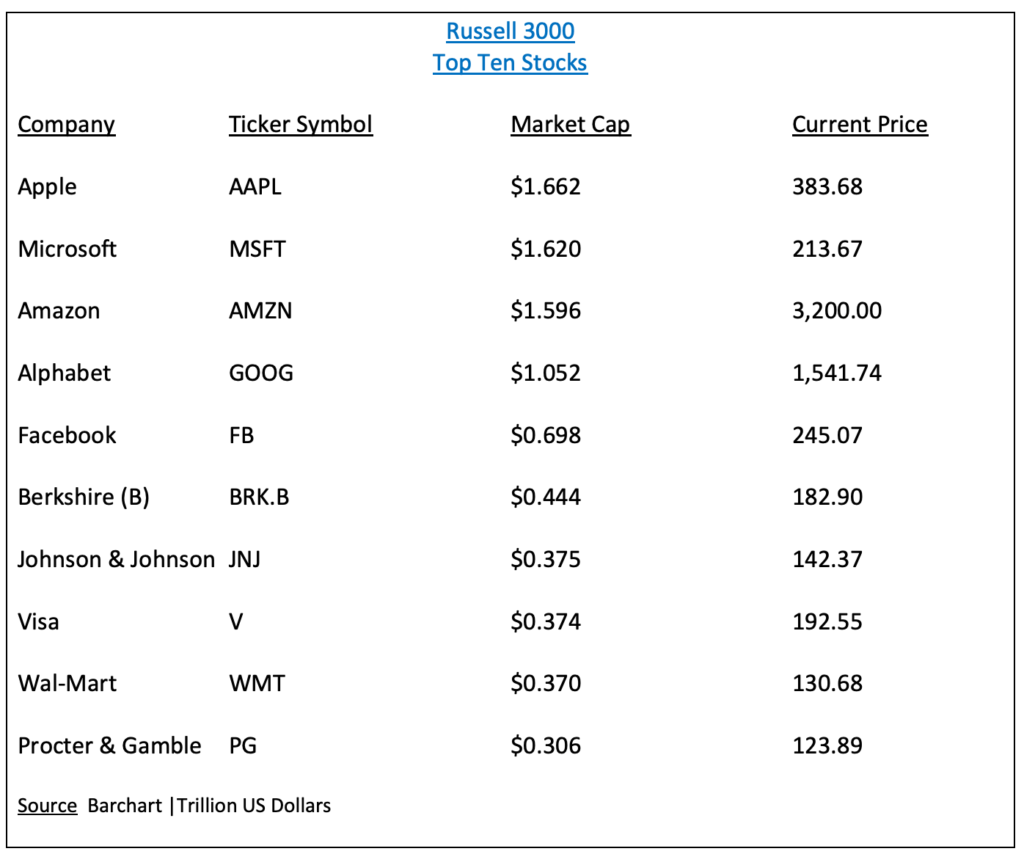Select the Company column header
1024x854 pixels.
click(67, 124)
